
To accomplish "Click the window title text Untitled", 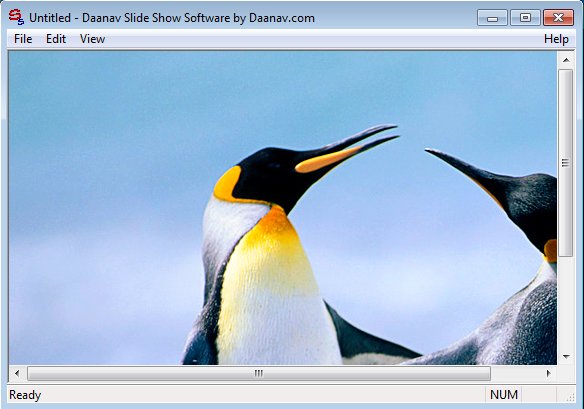I will [50, 18].
